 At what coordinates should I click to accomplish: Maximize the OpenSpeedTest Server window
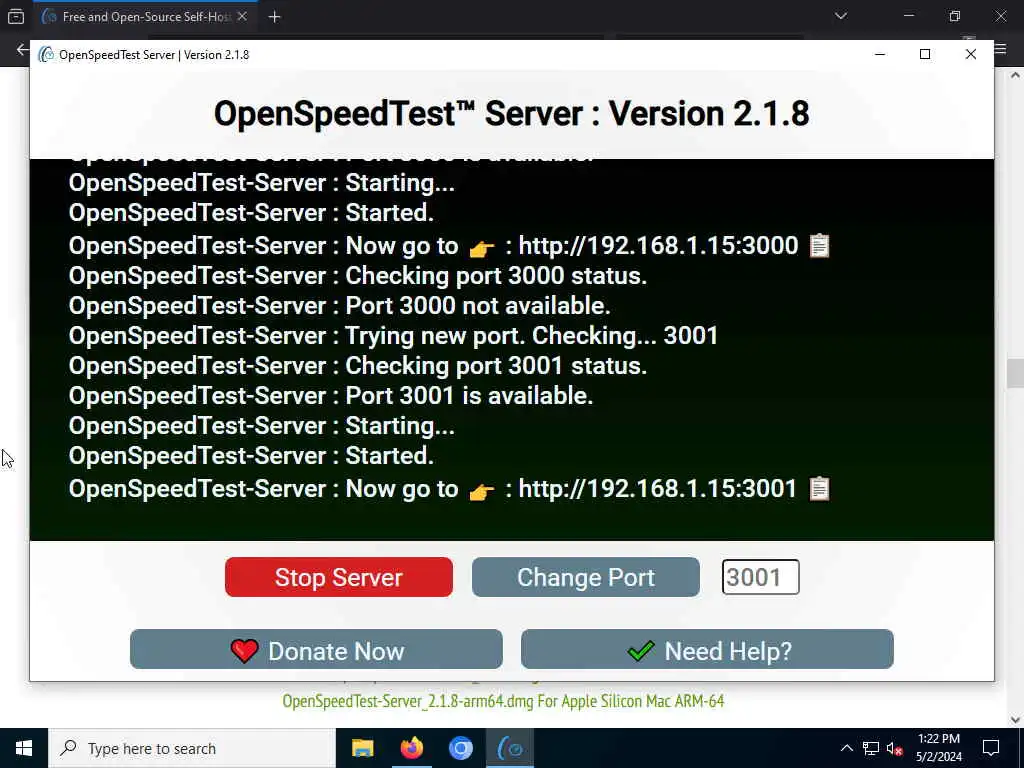[925, 54]
